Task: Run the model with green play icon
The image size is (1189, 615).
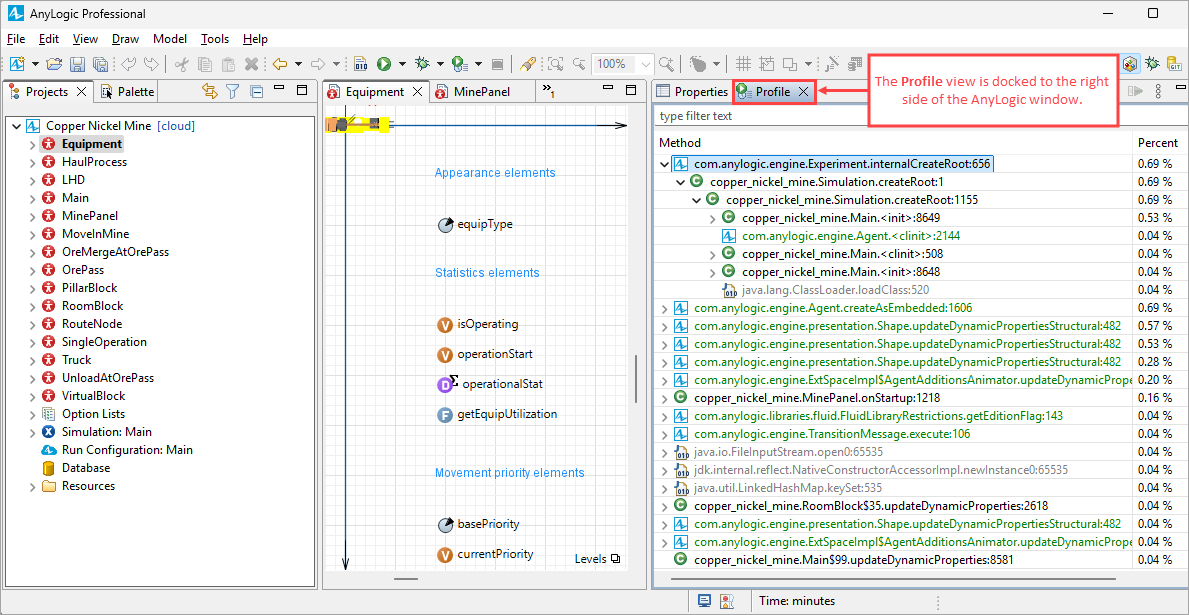Action: click(x=384, y=64)
